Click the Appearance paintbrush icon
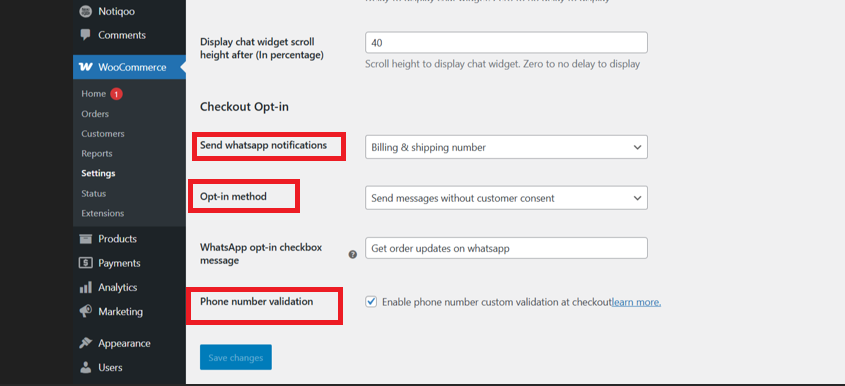Image resolution: width=845 pixels, height=386 pixels. 85,343
